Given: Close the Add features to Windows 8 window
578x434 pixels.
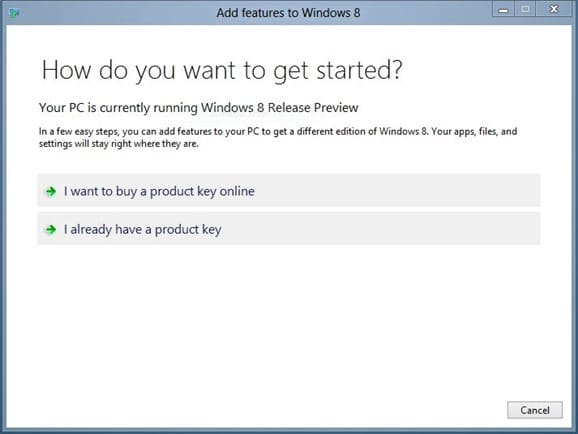Looking at the screenshot, I should [554, 9].
